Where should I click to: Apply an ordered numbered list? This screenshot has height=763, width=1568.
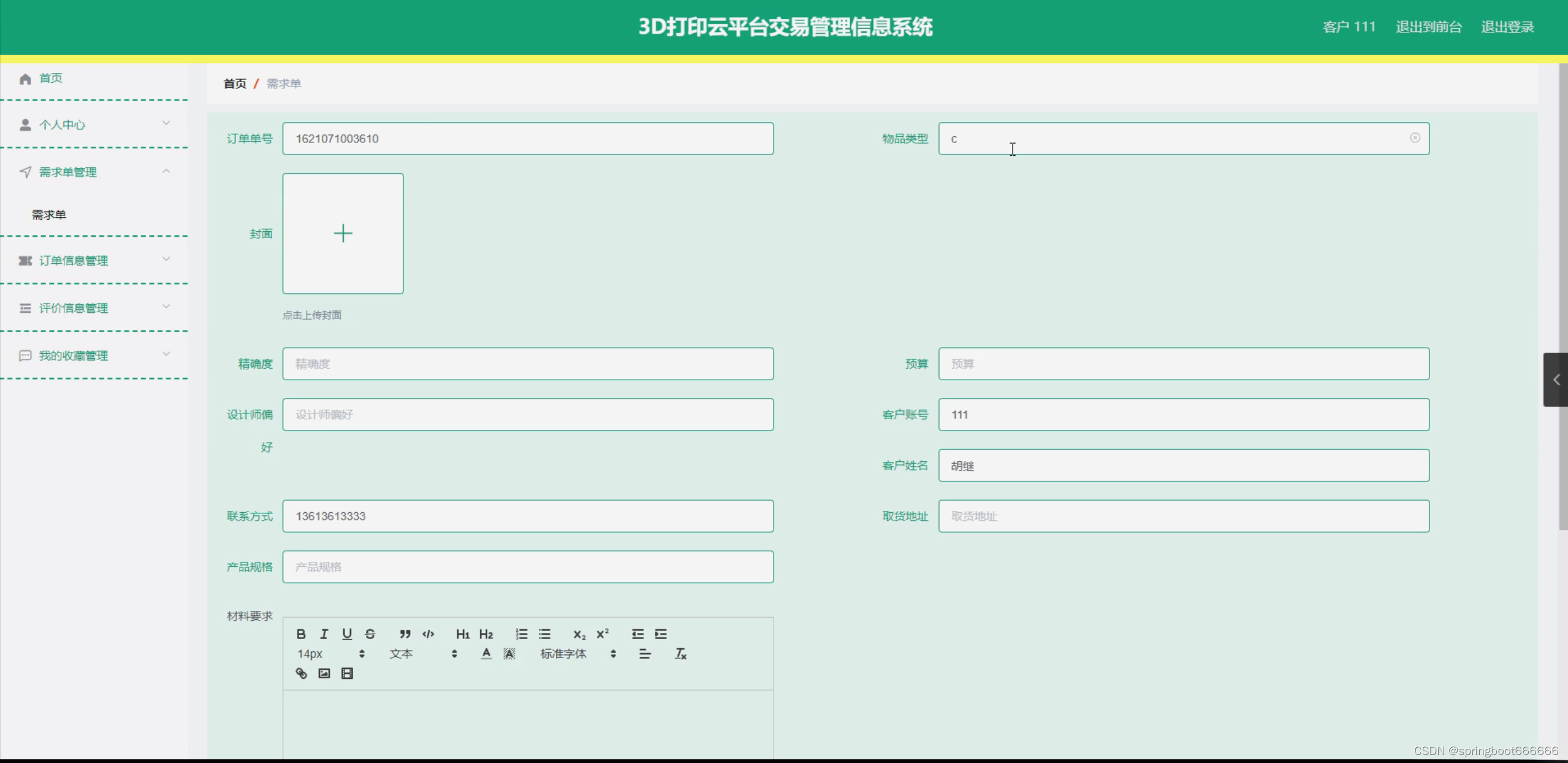pyautogui.click(x=522, y=634)
